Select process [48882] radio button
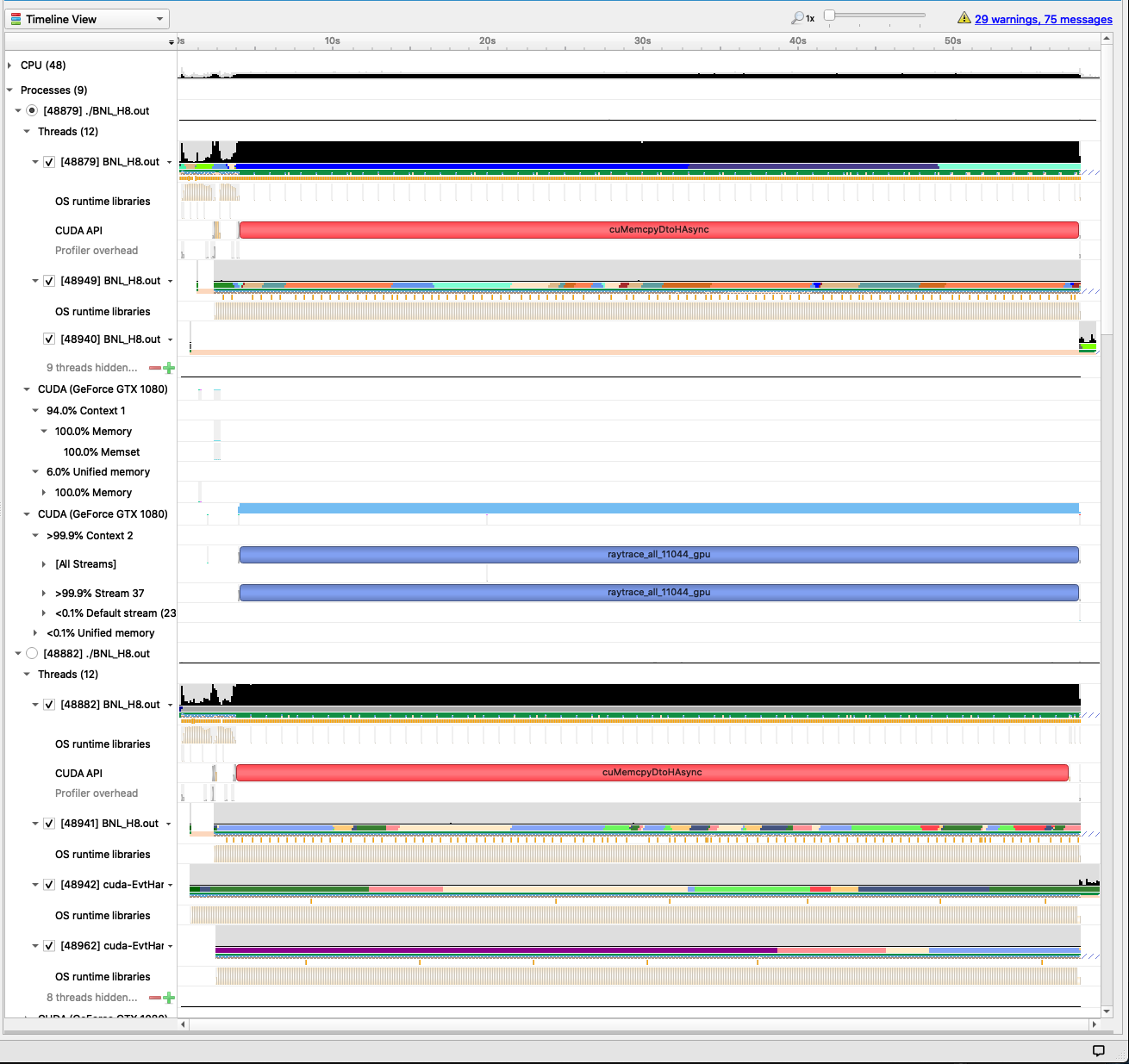The image size is (1129, 1064). pyautogui.click(x=32, y=654)
